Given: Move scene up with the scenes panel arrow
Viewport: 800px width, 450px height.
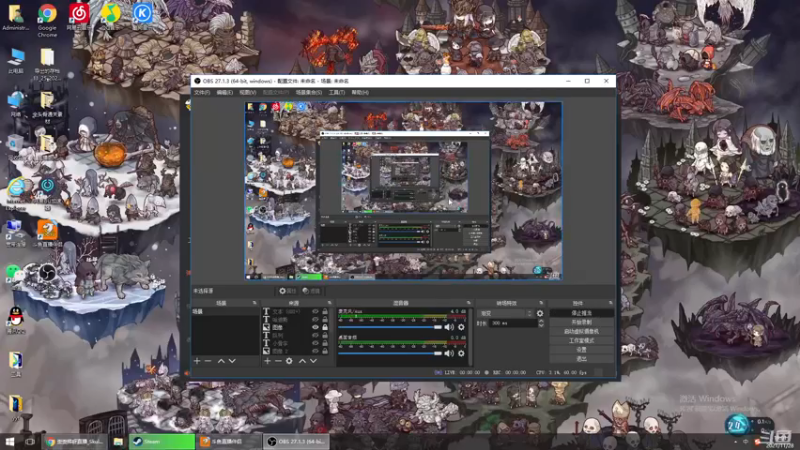Looking at the screenshot, I should (221, 361).
